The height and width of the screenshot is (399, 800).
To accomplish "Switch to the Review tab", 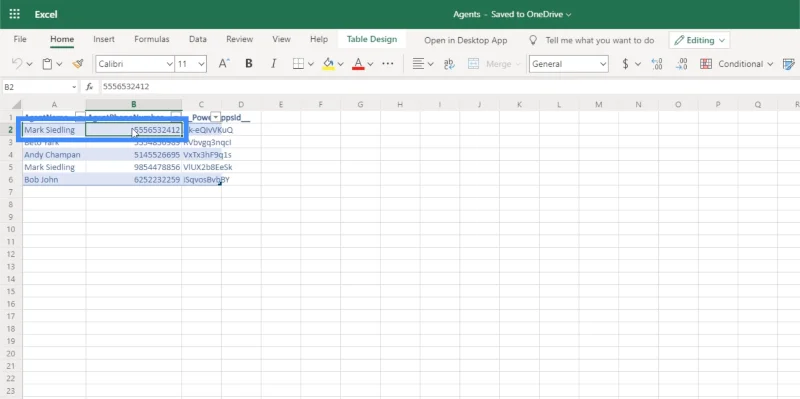I will coord(239,39).
